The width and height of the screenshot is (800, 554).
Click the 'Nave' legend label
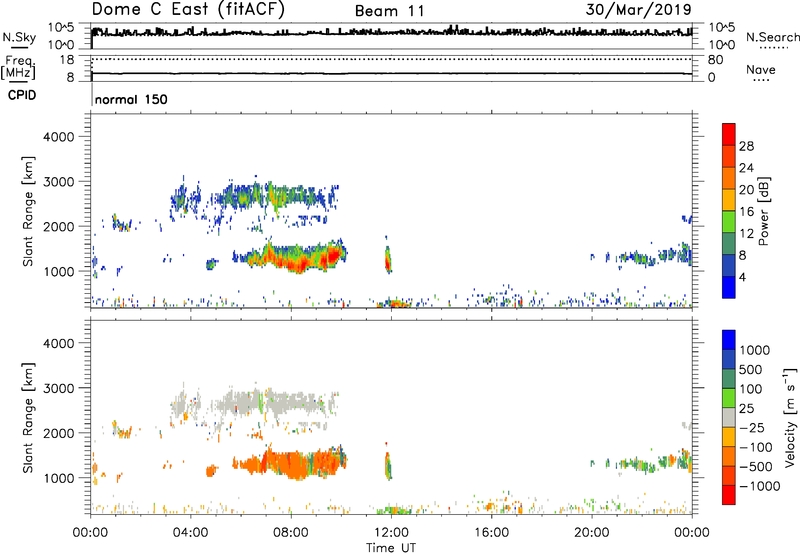point(761,69)
